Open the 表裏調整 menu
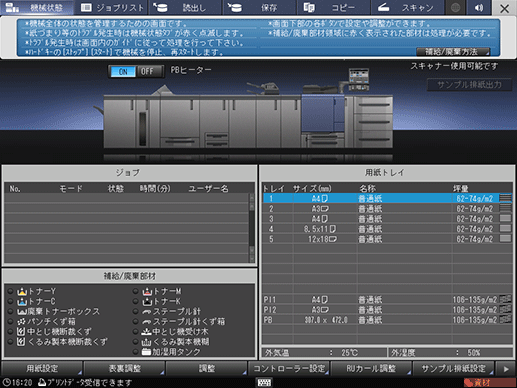The image size is (517, 388). click(124, 368)
